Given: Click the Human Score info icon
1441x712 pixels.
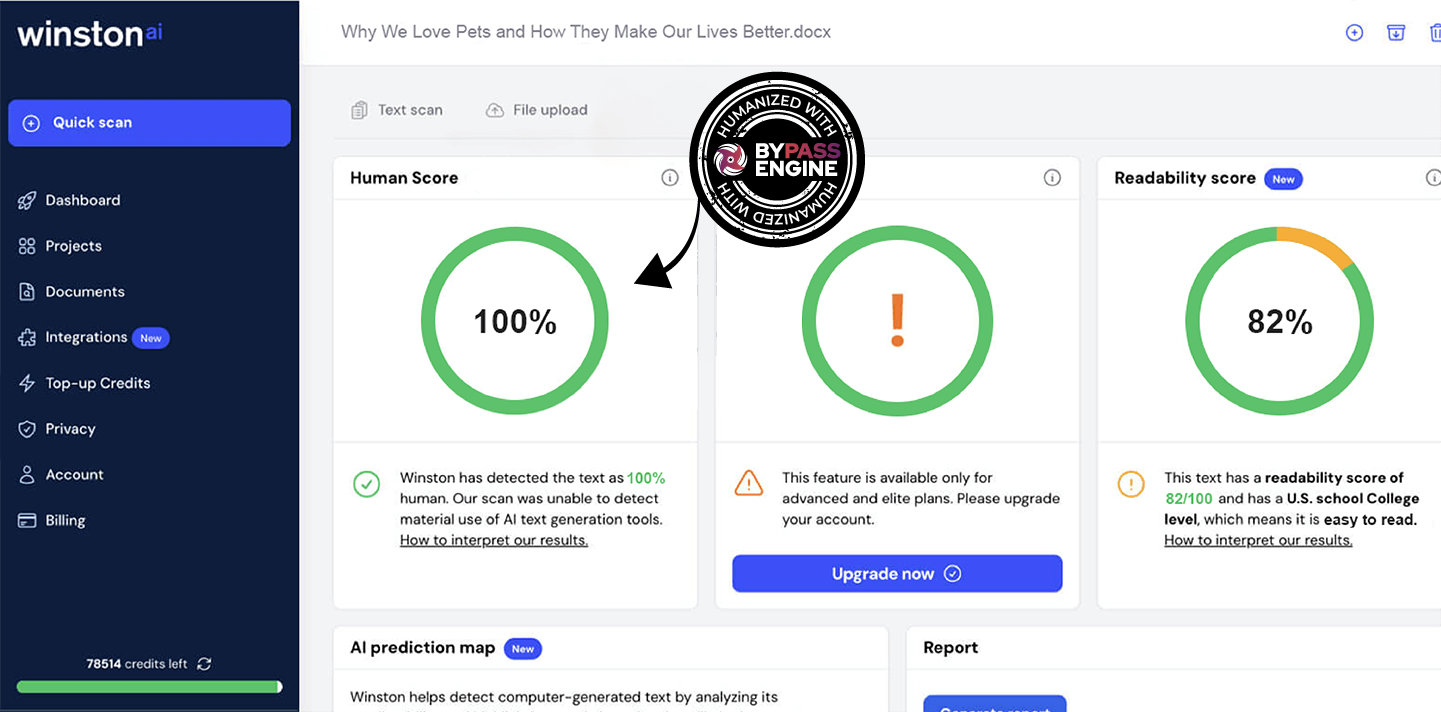Looking at the screenshot, I should click(x=670, y=178).
